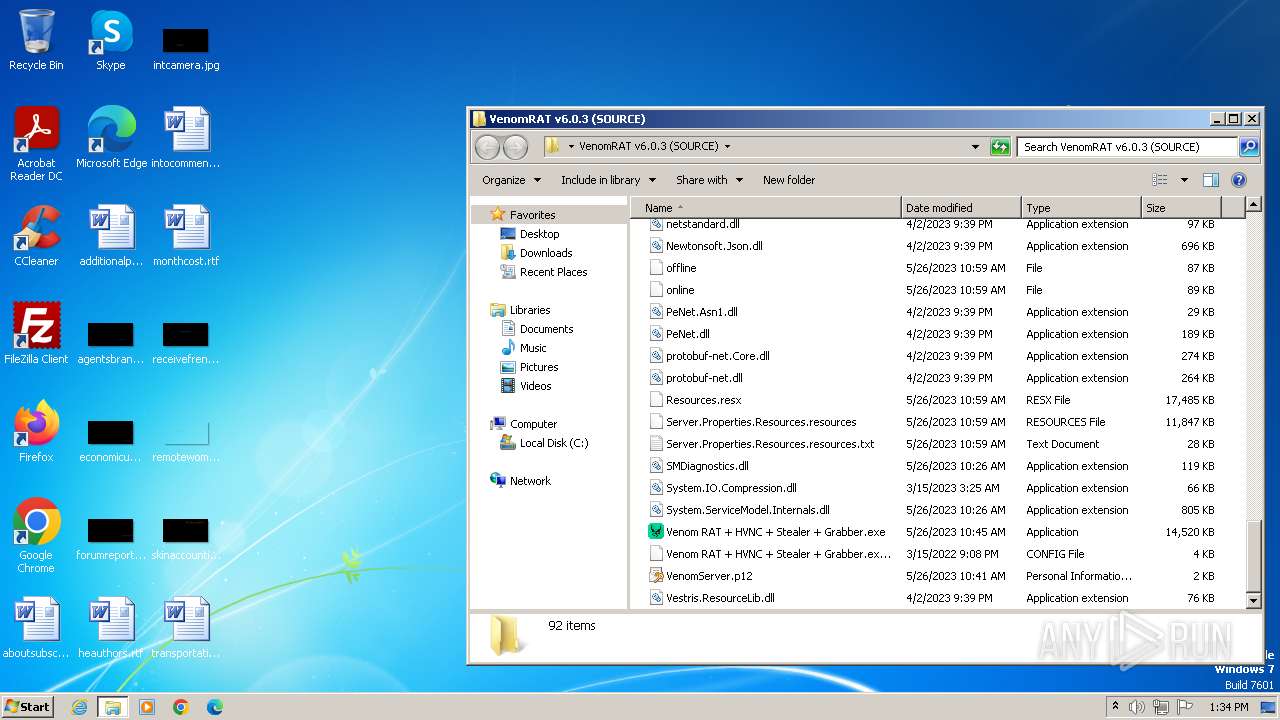Image resolution: width=1280 pixels, height=720 pixels.
Task: Open Documents library
Action: coord(546,328)
